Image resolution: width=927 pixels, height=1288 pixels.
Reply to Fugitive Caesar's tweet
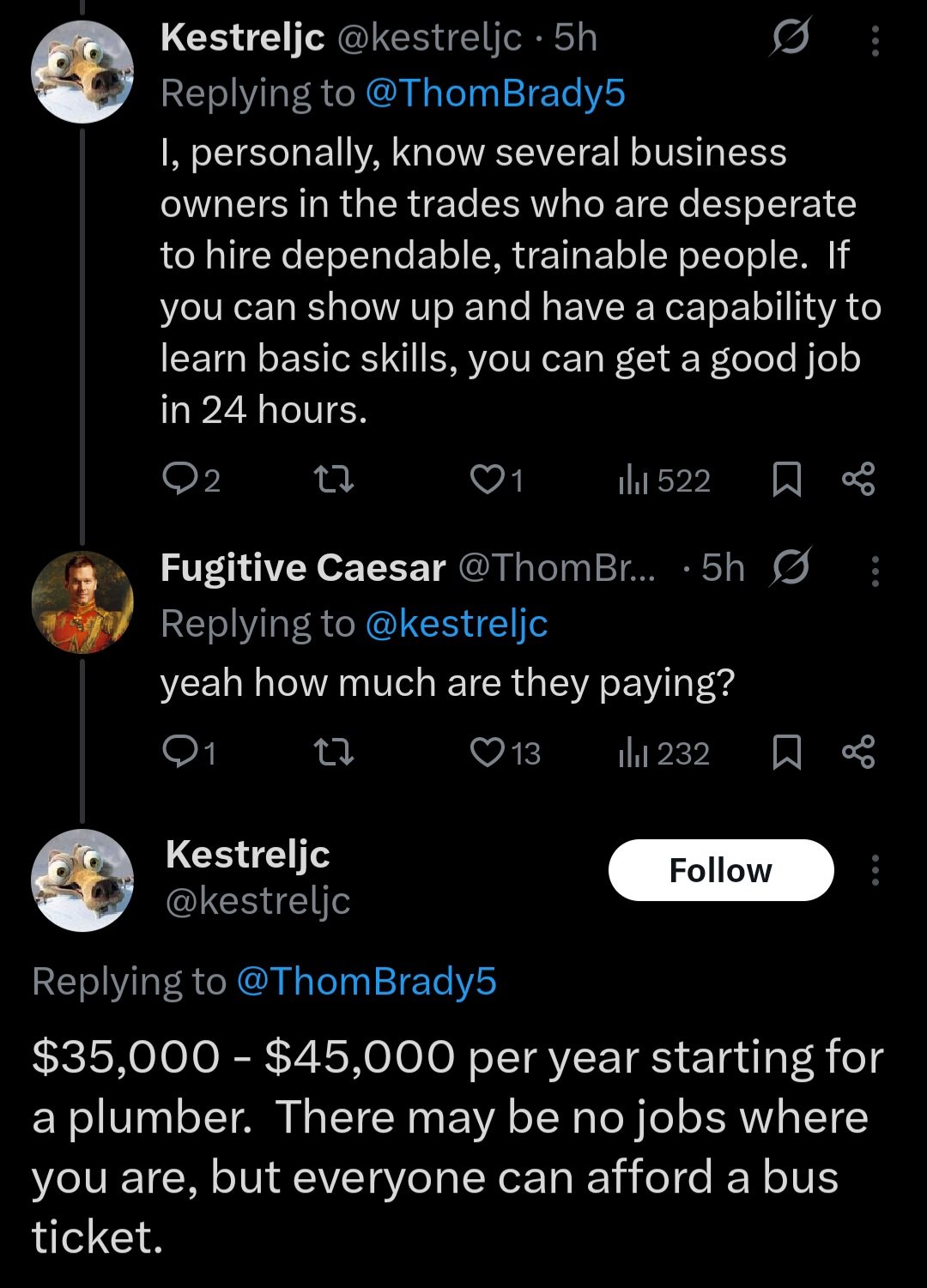point(189,753)
